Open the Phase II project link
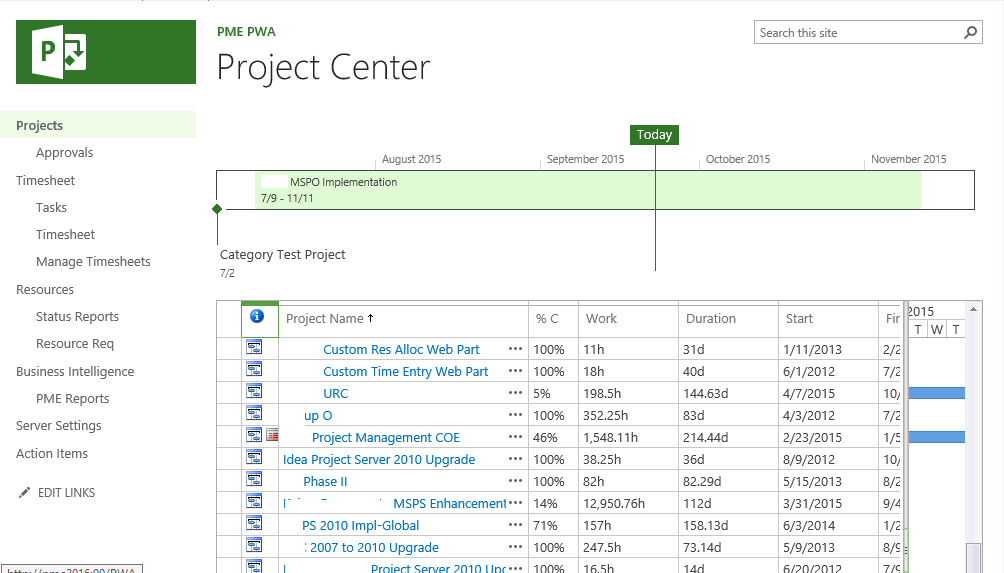 click(x=325, y=481)
